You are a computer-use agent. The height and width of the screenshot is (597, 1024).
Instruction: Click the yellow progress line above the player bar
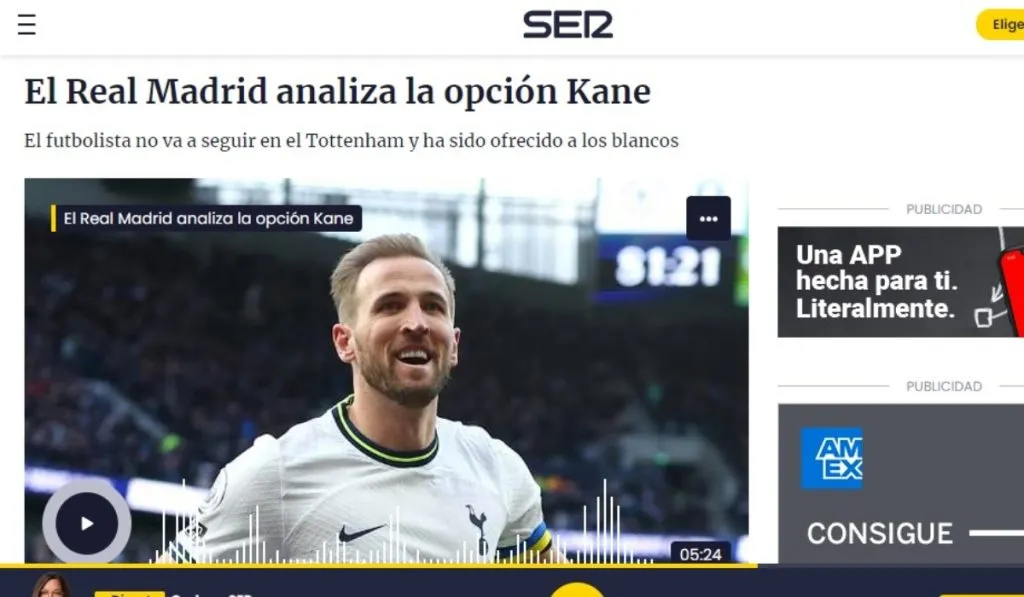pyautogui.click(x=379, y=565)
